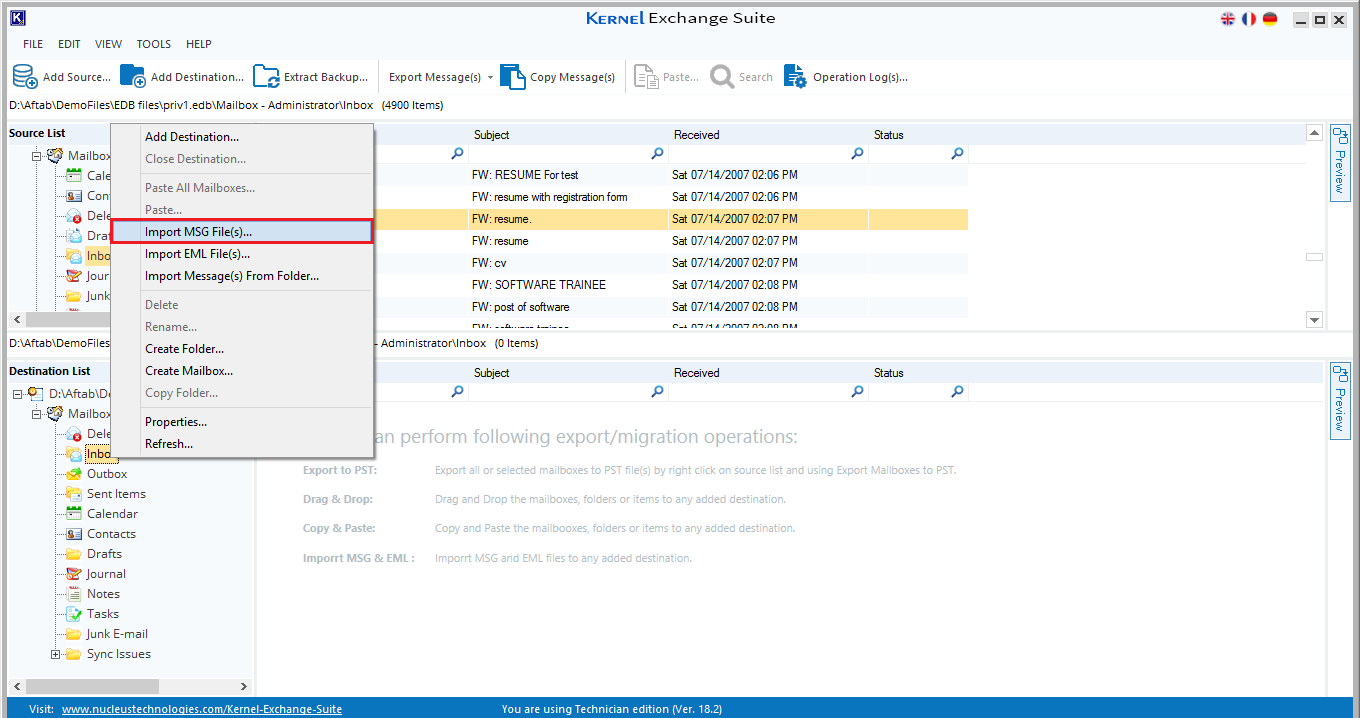Click the Operation Log(s) toolbar icon

click(795, 77)
